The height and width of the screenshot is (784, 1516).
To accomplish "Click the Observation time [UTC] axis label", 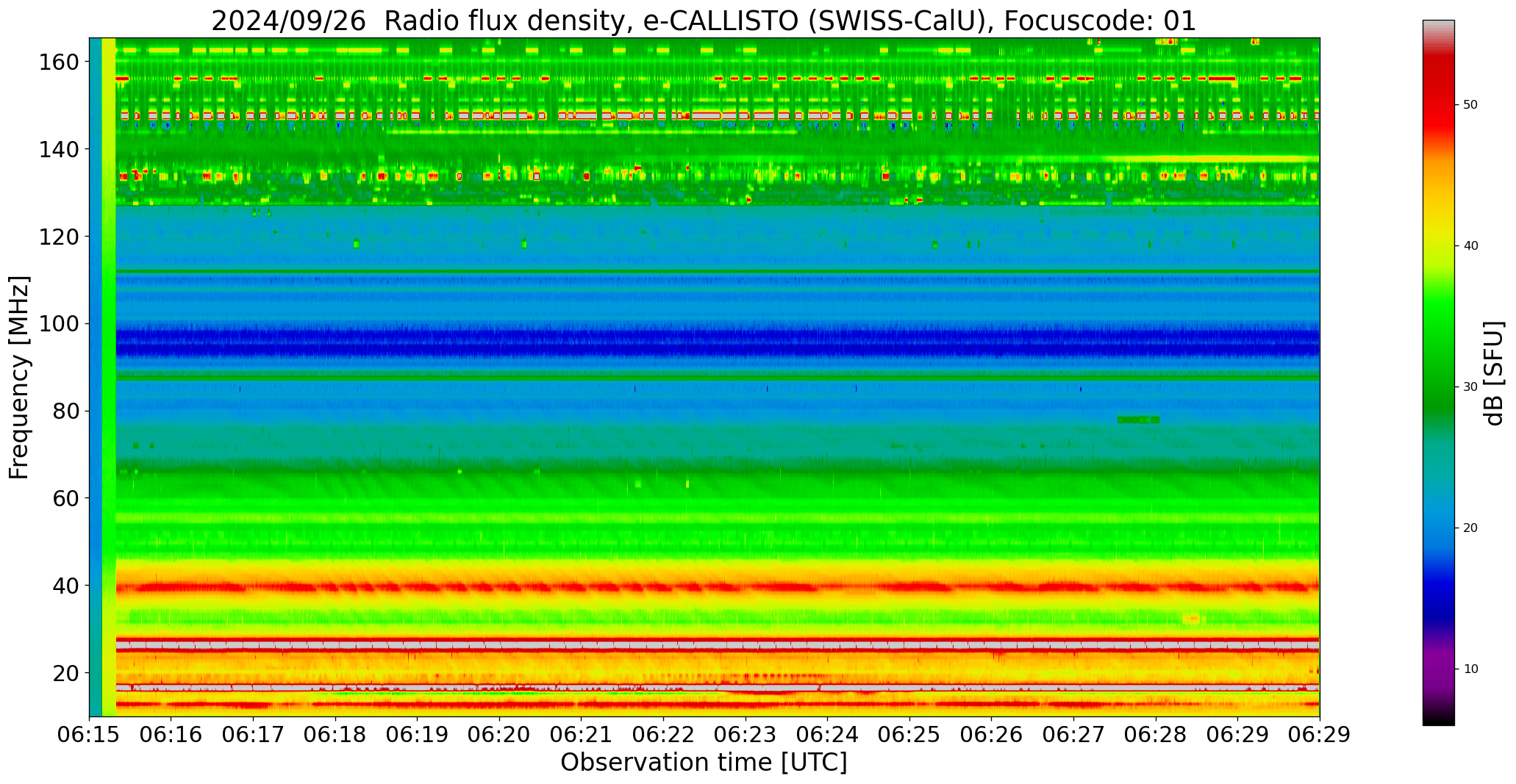I will pyautogui.click(x=704, y=763).
